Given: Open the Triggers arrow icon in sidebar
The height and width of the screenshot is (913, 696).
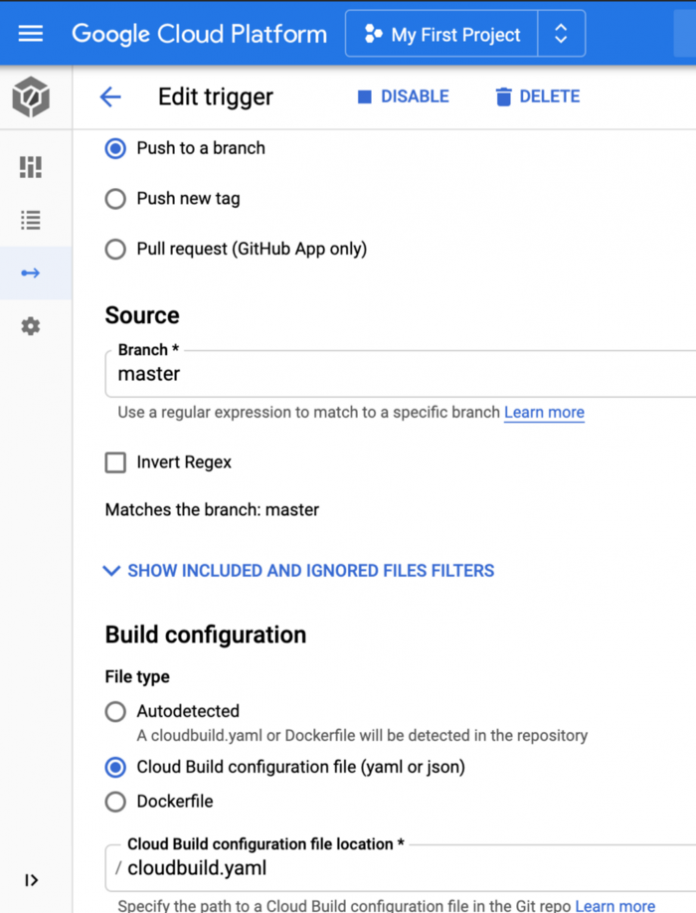Looking at the screenshot, I should click(30, 272).
